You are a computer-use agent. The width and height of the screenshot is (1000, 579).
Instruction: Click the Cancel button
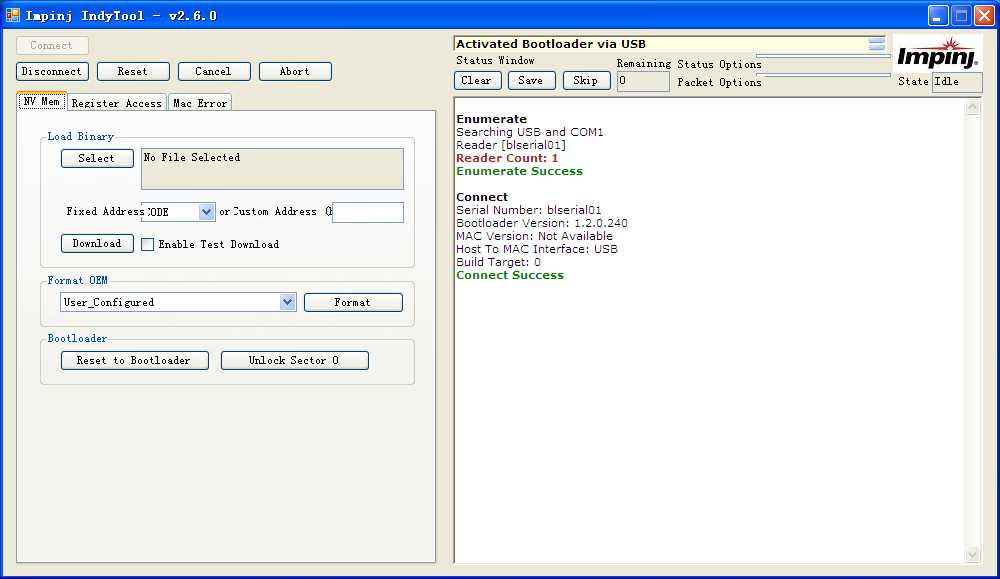(214, 71)
